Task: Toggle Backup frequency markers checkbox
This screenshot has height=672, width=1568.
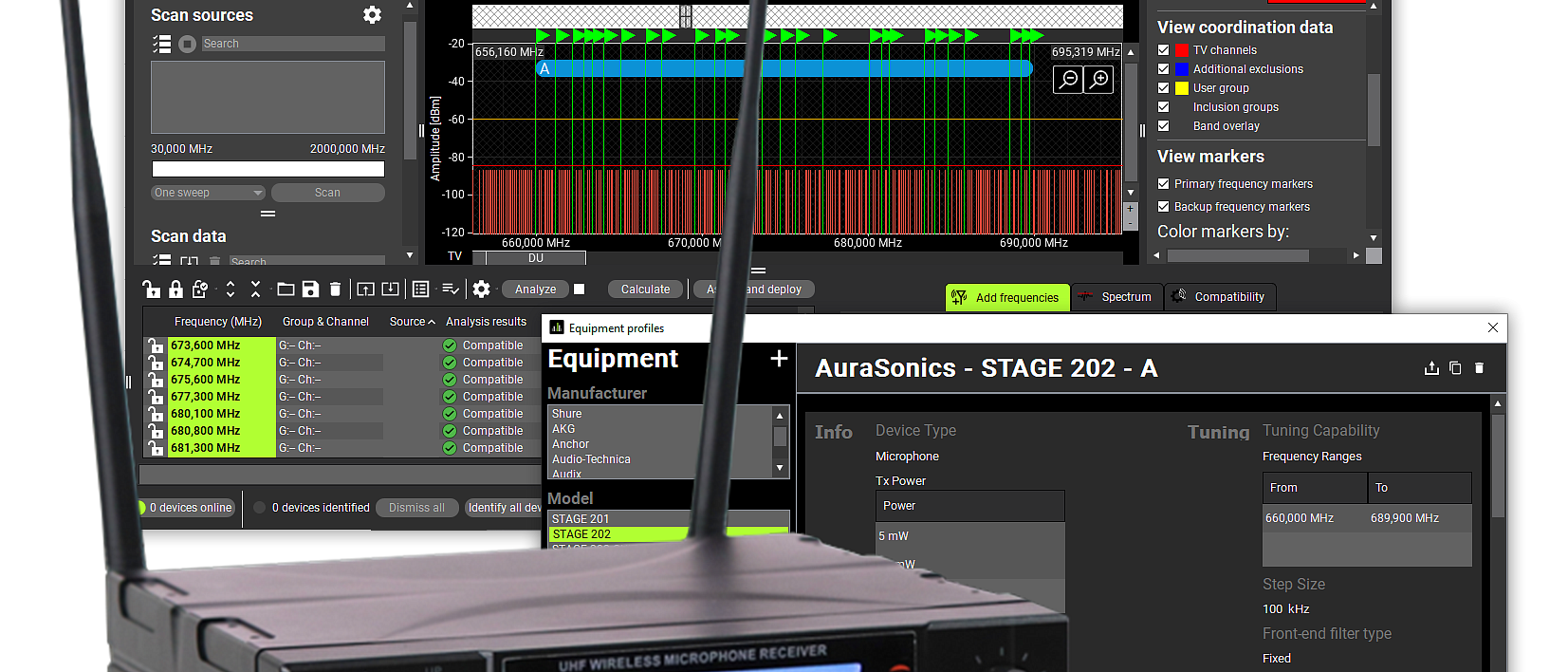Action: click(x=1164, y=207)
